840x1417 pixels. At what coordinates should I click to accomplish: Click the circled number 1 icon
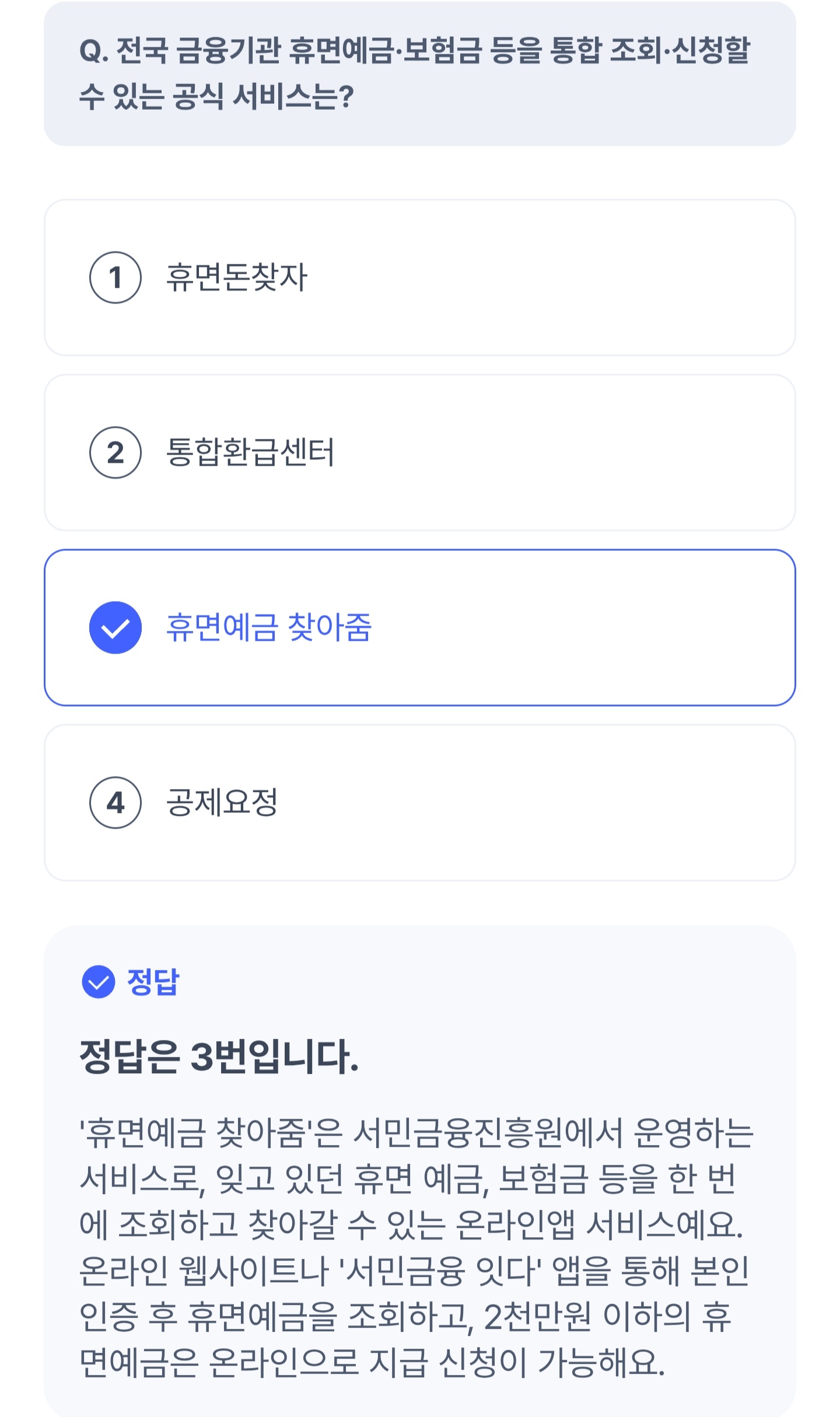pyautogui.click(x=115, y=277)
